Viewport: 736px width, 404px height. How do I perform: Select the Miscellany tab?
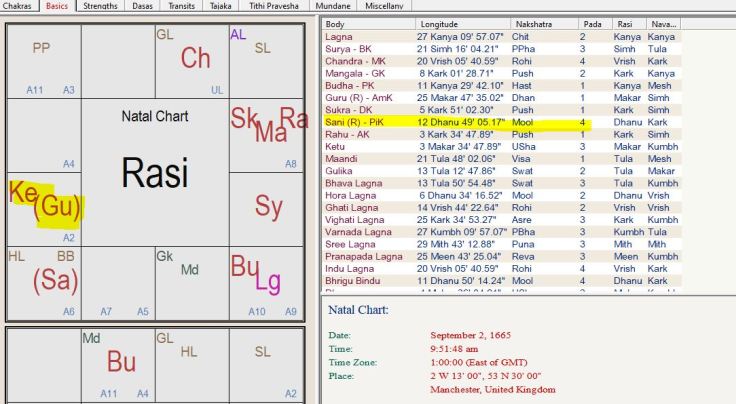pyautogui.click(x=383, y=5)
